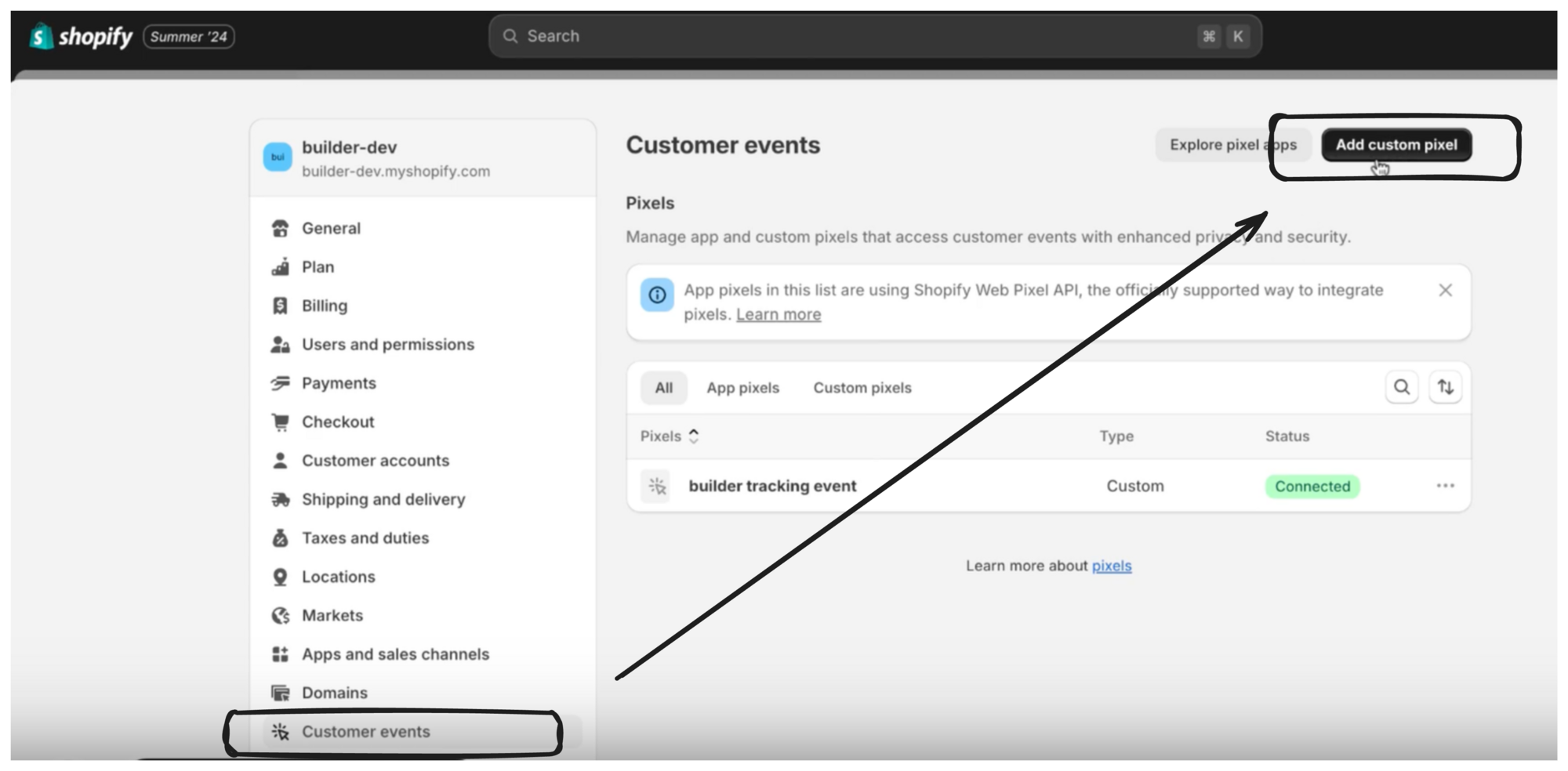
Task: Open the Plan settings icon
Action: pos(280,267)
